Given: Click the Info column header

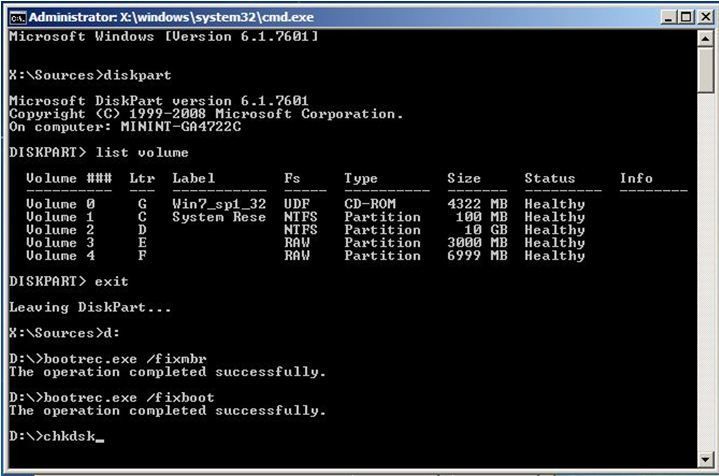Looking at the screenshot, I should coord(635,179).
